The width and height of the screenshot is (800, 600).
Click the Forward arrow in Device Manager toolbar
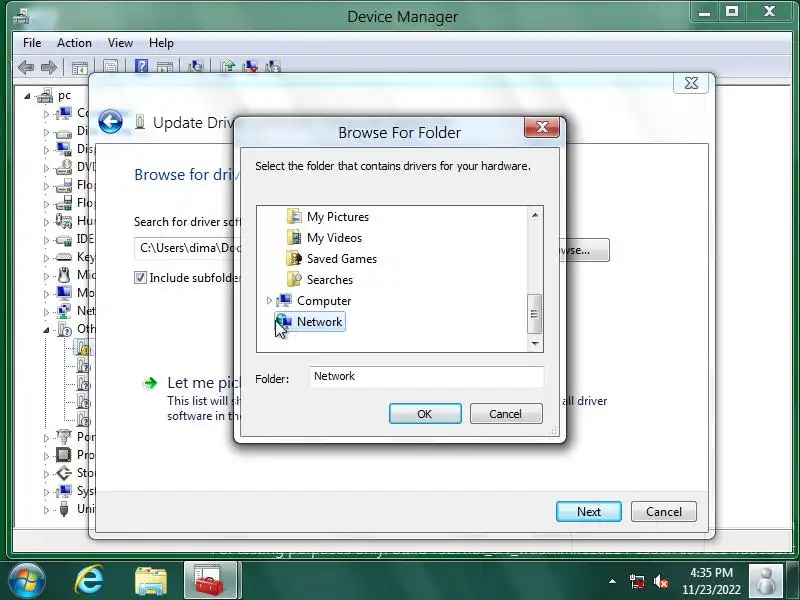click(49, 67)
